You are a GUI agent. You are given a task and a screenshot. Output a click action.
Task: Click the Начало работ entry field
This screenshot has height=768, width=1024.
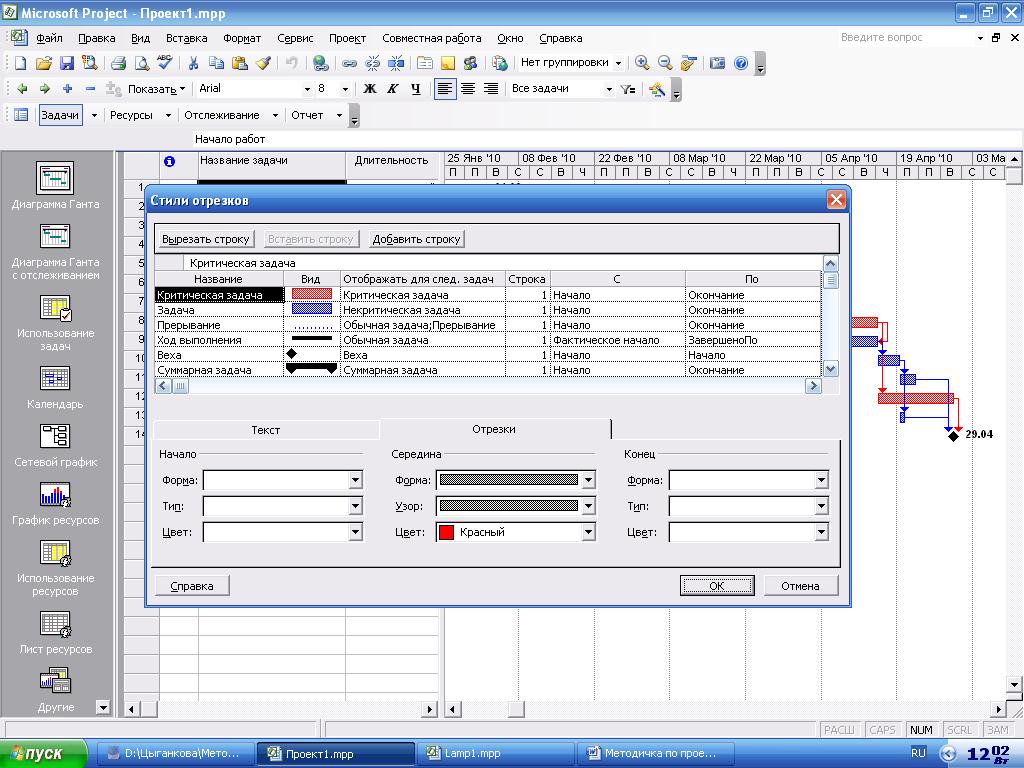point(606,139)
